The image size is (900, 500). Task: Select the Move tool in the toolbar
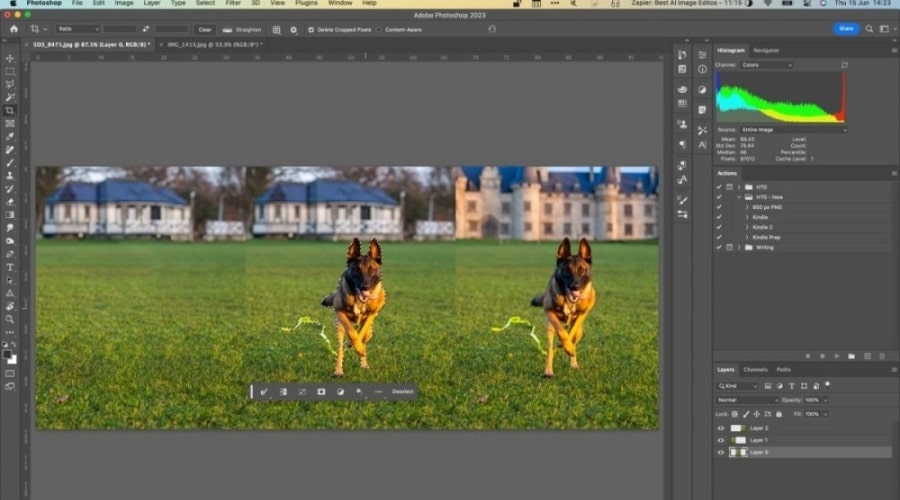point(10,58)
